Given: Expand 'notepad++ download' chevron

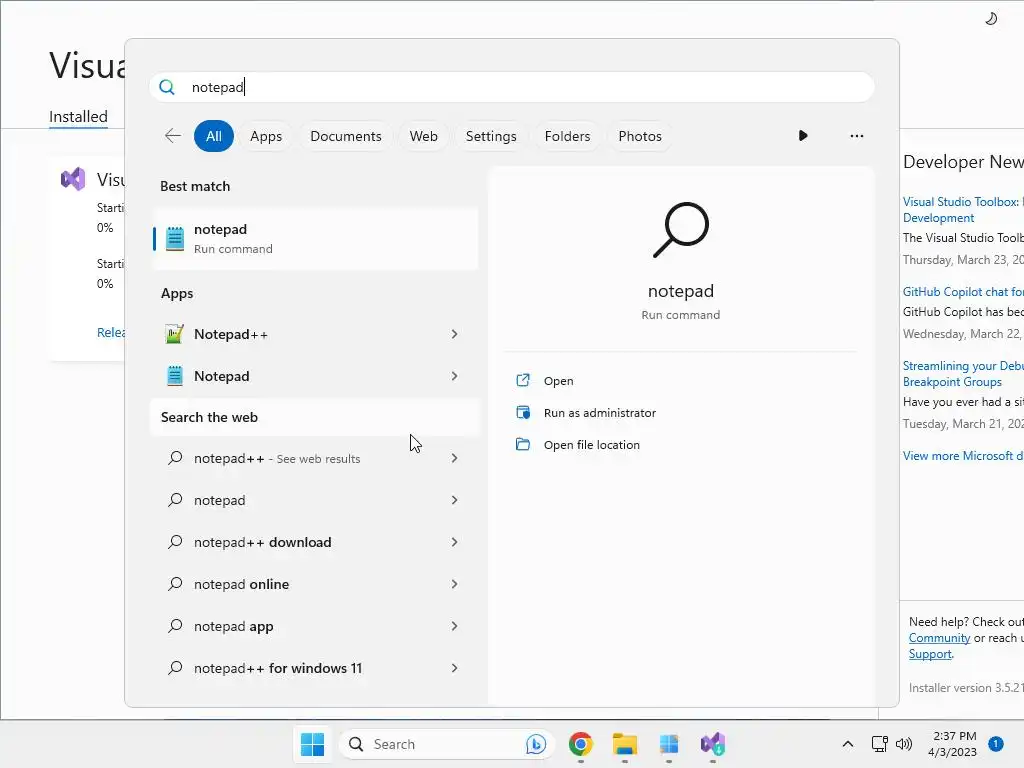Looking at the screenshot, I should 455,542.
